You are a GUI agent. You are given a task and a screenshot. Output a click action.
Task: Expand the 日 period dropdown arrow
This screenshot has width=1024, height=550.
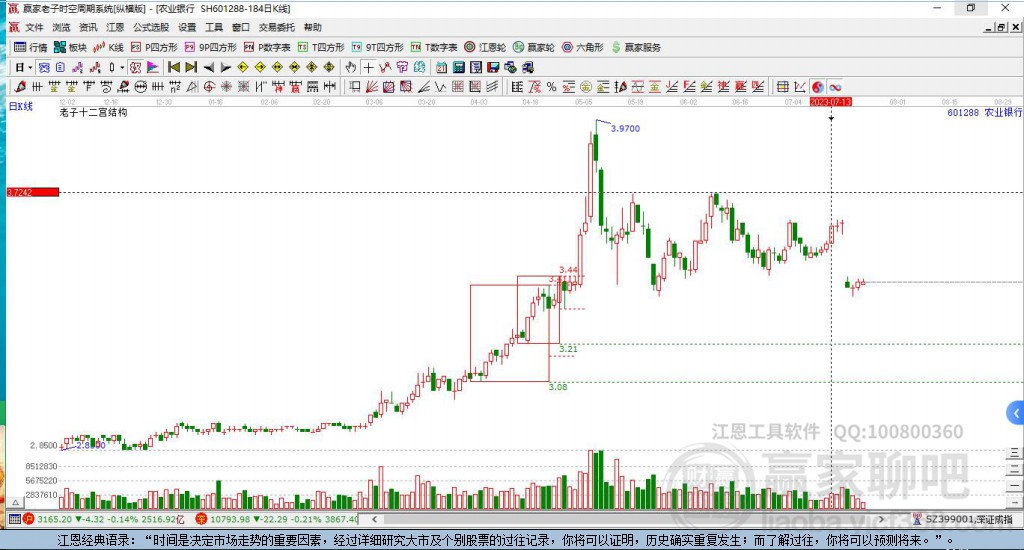[x=30, y=67]
